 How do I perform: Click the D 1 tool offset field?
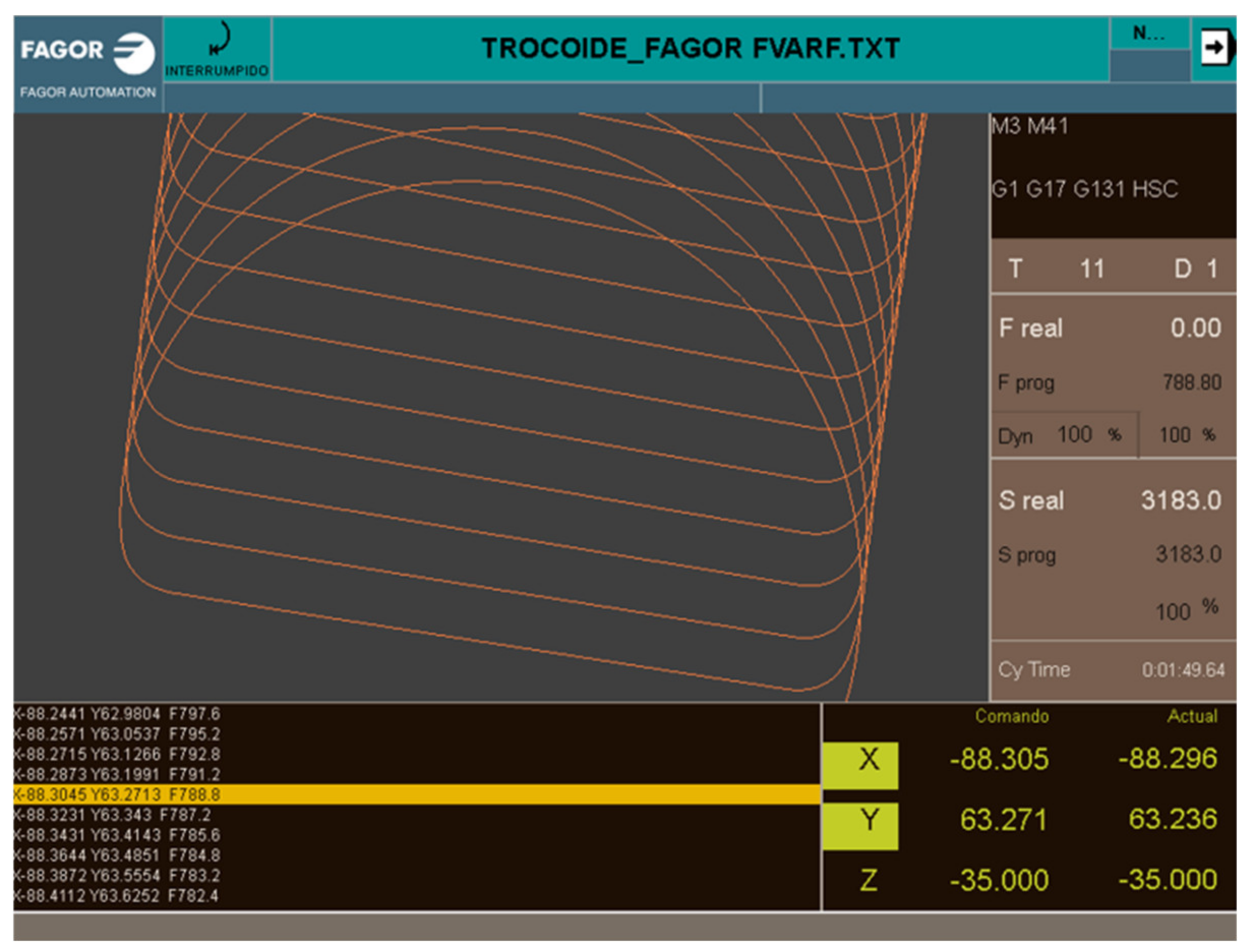[x=1195, y=269]
